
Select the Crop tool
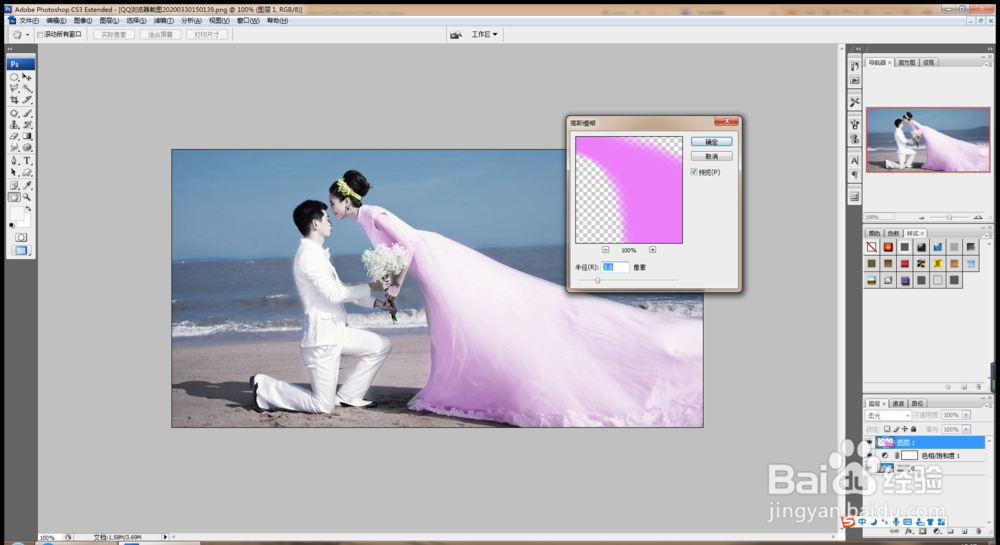tap(14, 100)
